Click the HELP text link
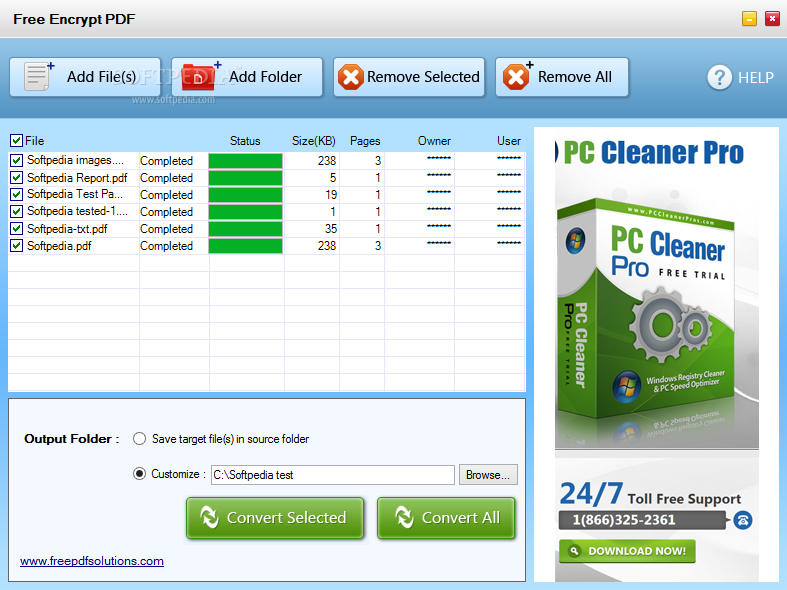787x590 pixels. click(755, 78)
